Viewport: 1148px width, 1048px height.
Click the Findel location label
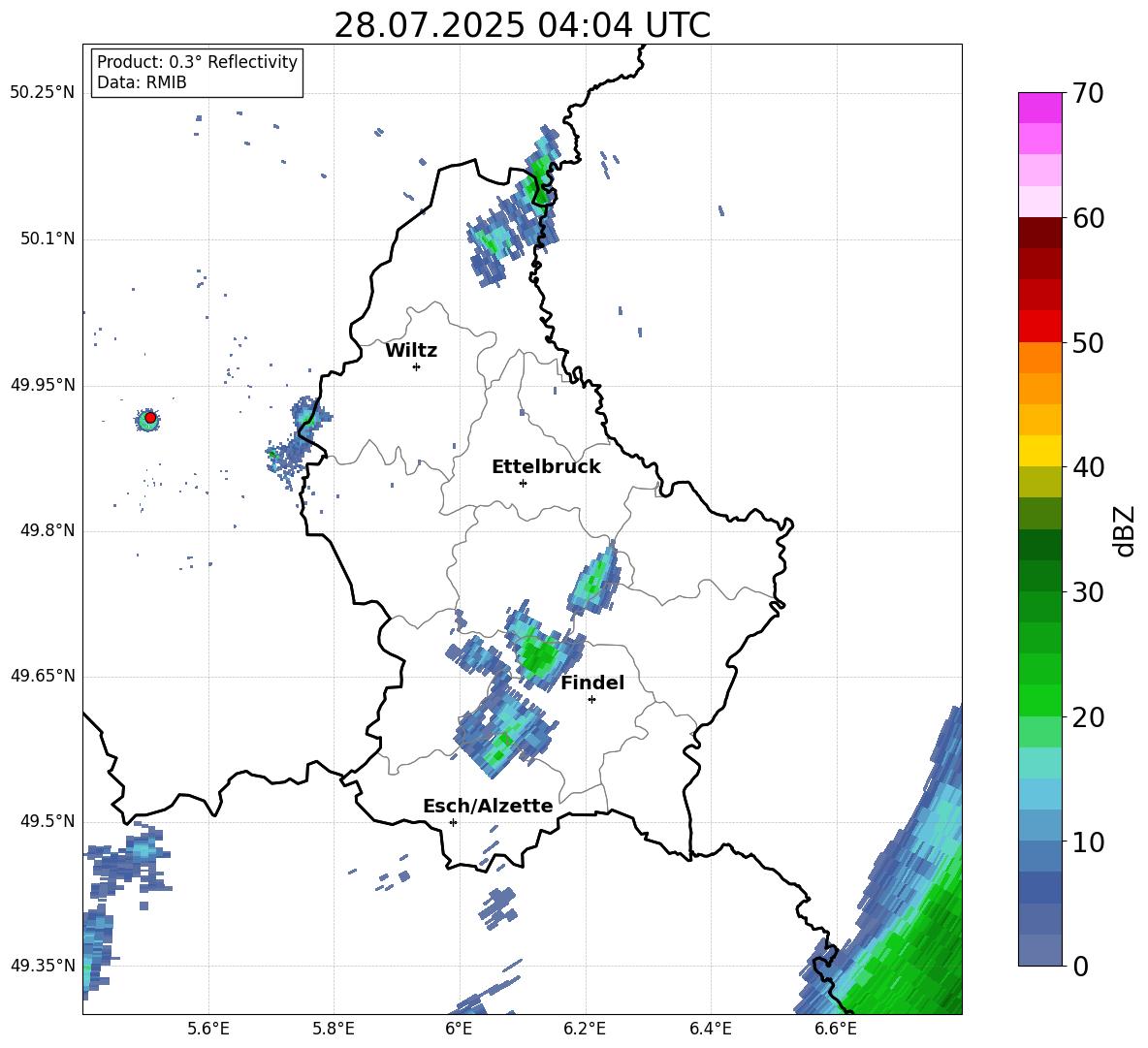tap(592, 683)
